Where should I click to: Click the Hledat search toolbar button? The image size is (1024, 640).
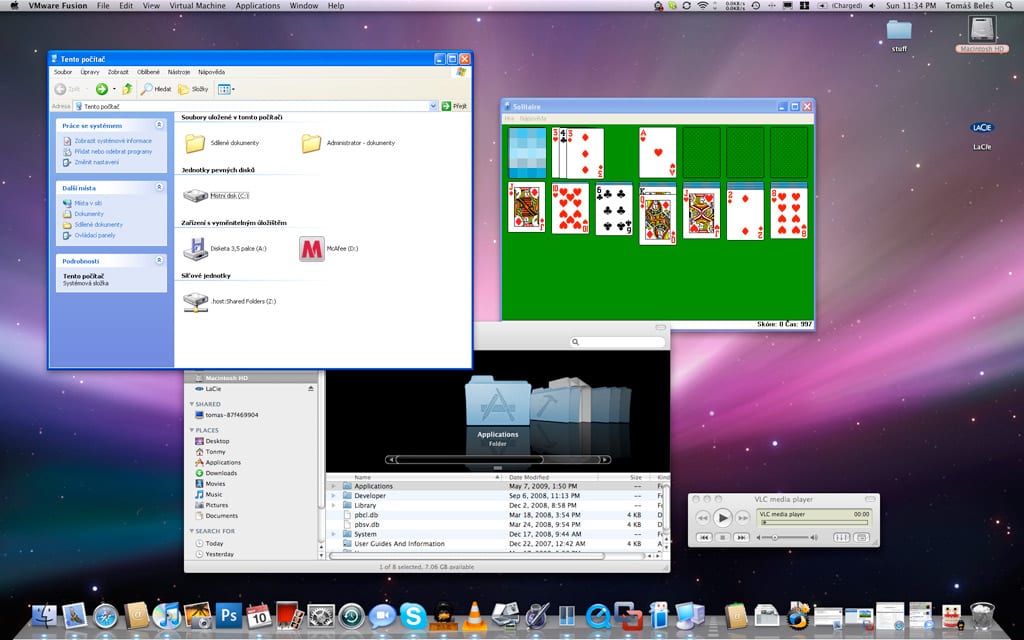[156, 89]
